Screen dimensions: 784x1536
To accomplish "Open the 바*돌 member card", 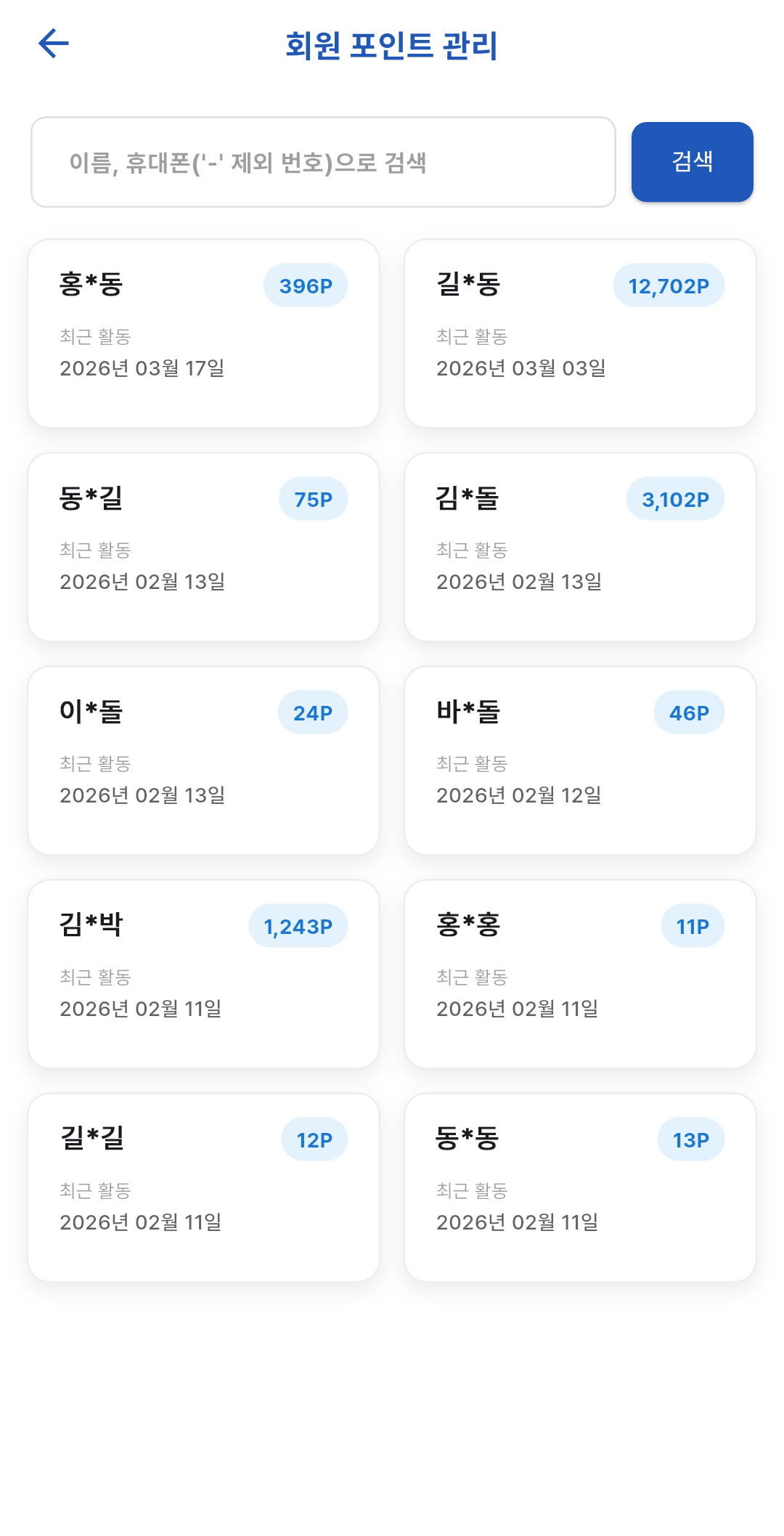I will tap(580, 760).
